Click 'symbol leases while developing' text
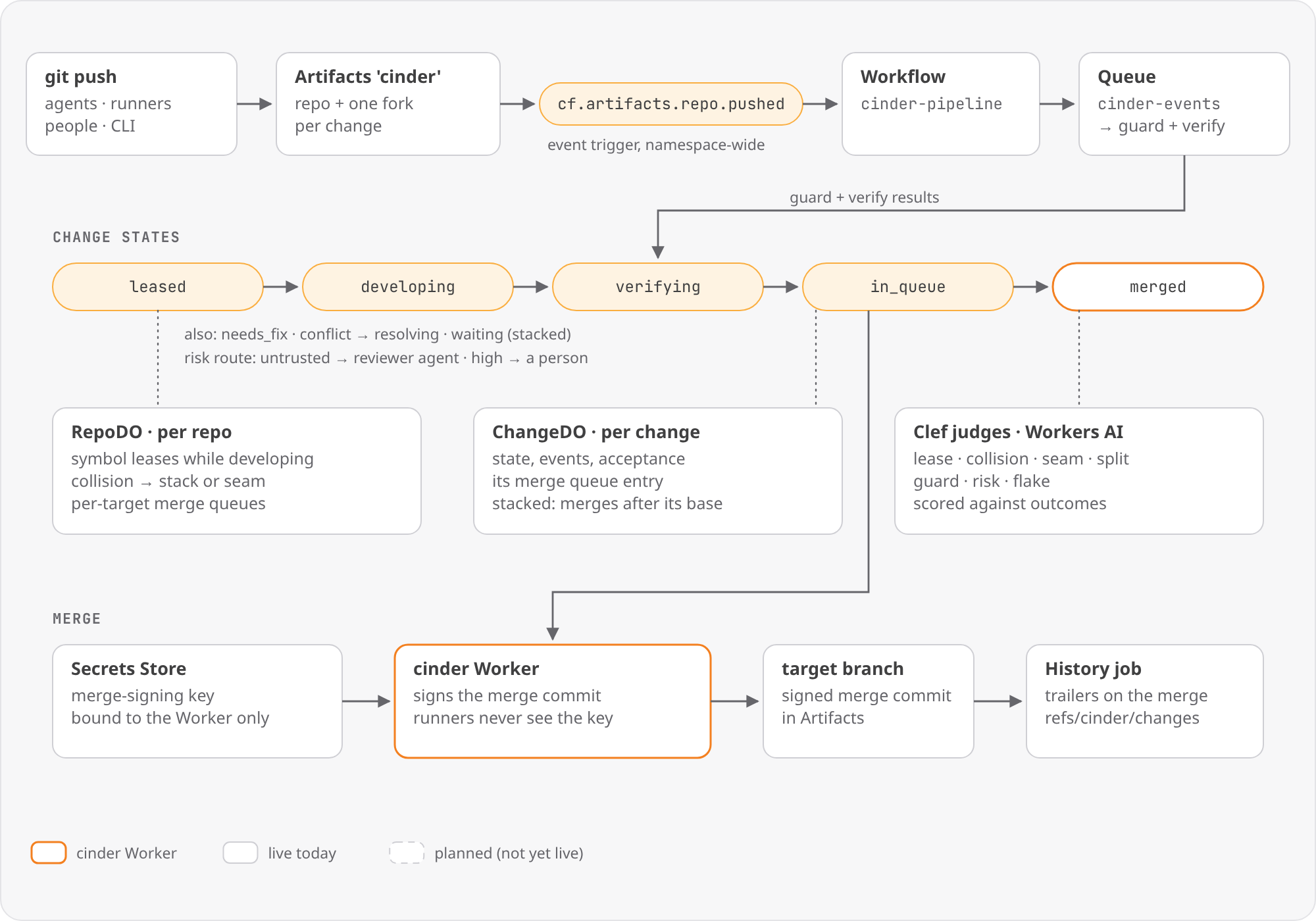This screenshot has width=1316, height=921. click(x=192, y=459)
